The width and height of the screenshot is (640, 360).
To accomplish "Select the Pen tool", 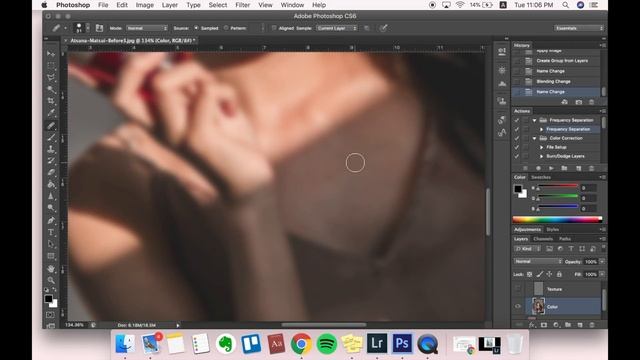I will coord(51,220).
